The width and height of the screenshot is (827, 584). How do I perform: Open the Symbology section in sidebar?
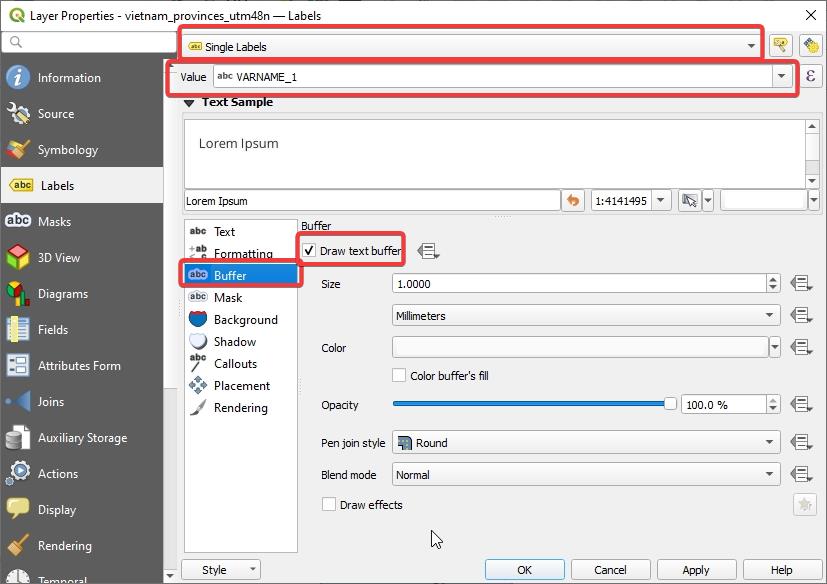tap(67, 150)
